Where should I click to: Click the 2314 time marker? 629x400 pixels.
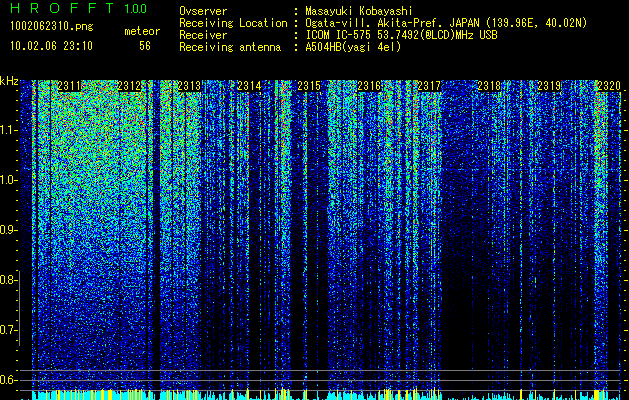click(x=249, y=86)
